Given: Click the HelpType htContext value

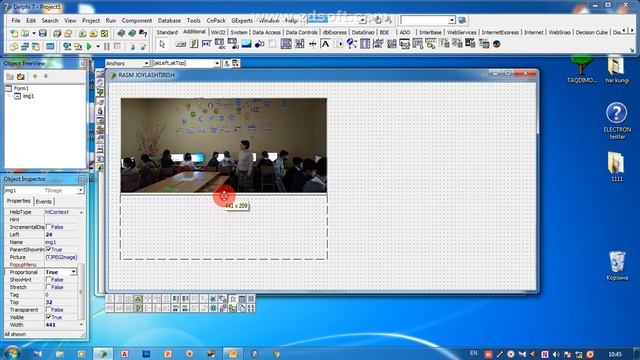Looking at the screenshot, I should (x=61, y=212).
